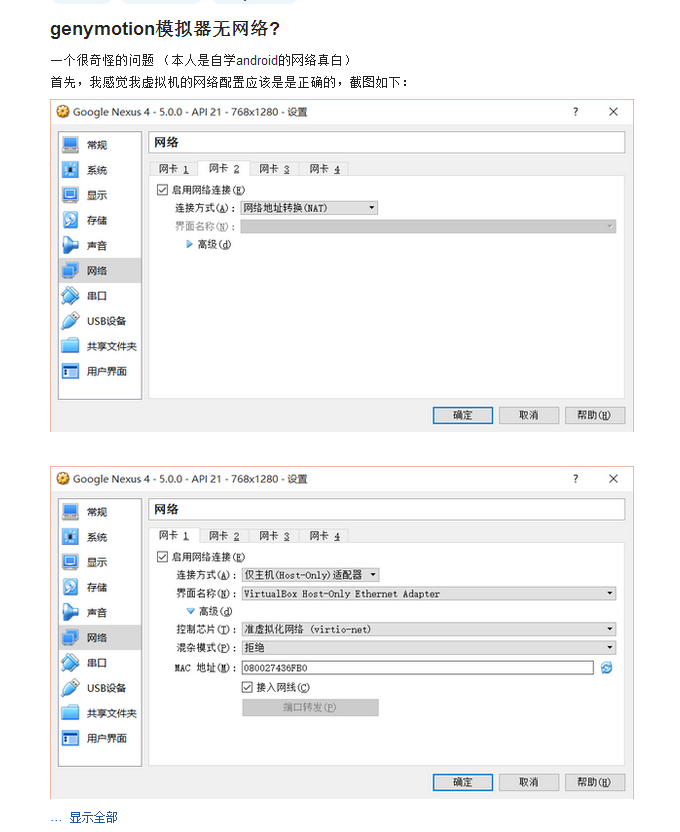Open 显示 icon in upper settings dialog
This screenshot has height=832, width=680.
70,195
